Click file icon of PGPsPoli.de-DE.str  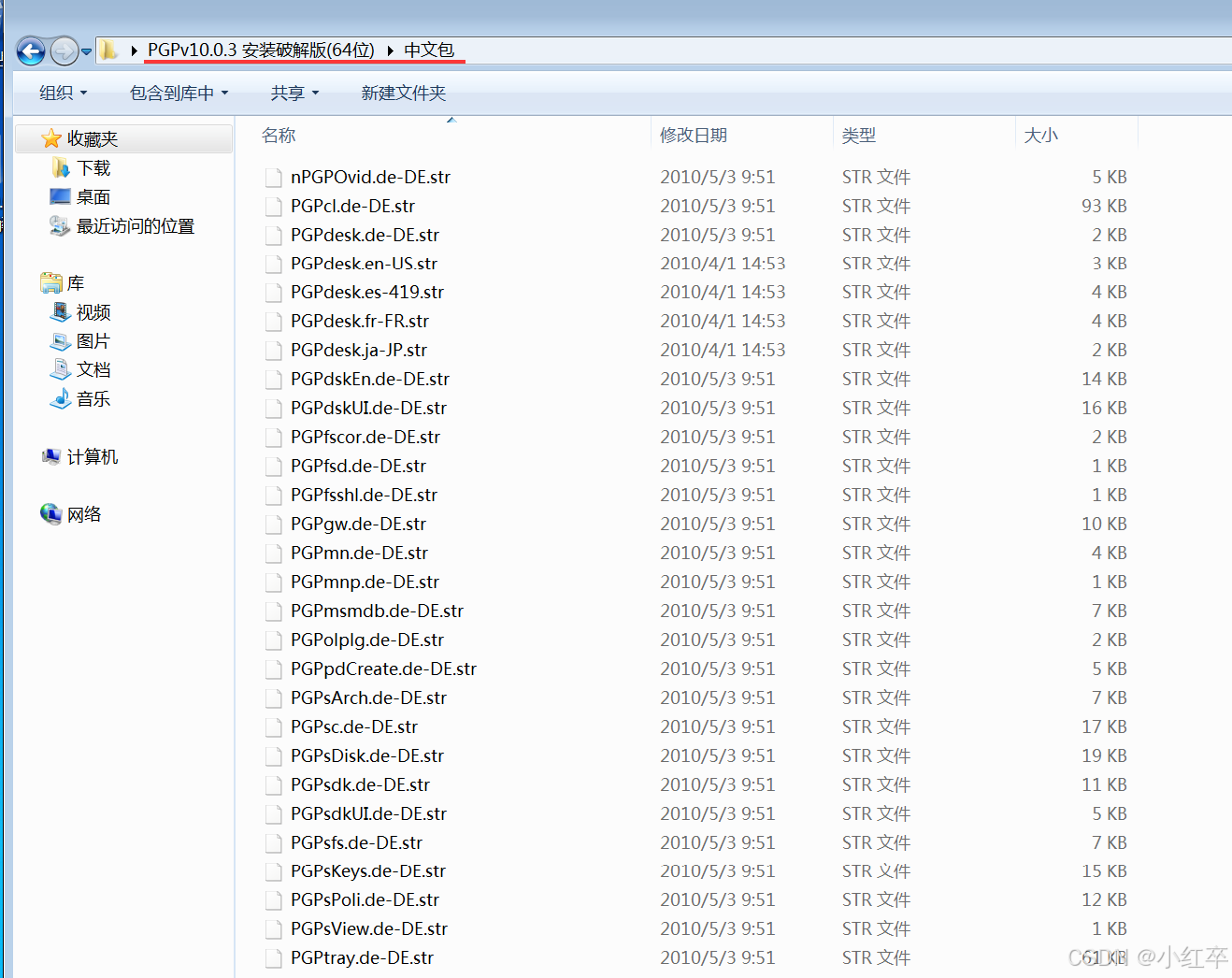pyautogui.click(x=273, y=902)
